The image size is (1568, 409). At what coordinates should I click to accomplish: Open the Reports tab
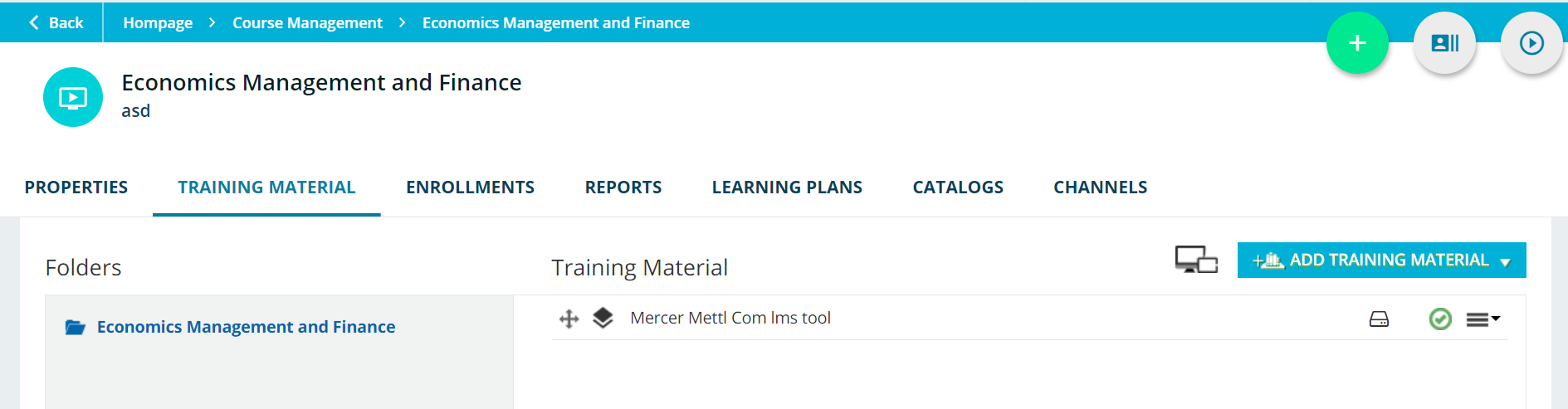click(623, 187)
